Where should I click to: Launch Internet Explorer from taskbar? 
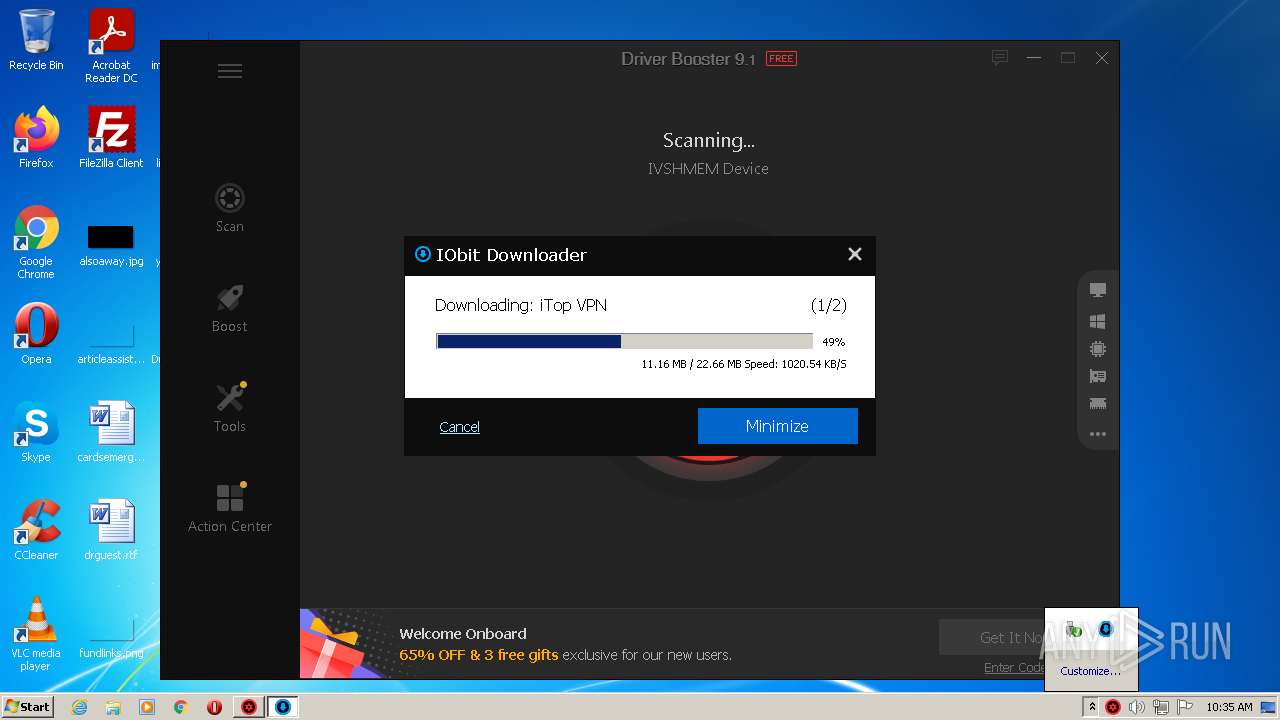(x=80, y=707)
